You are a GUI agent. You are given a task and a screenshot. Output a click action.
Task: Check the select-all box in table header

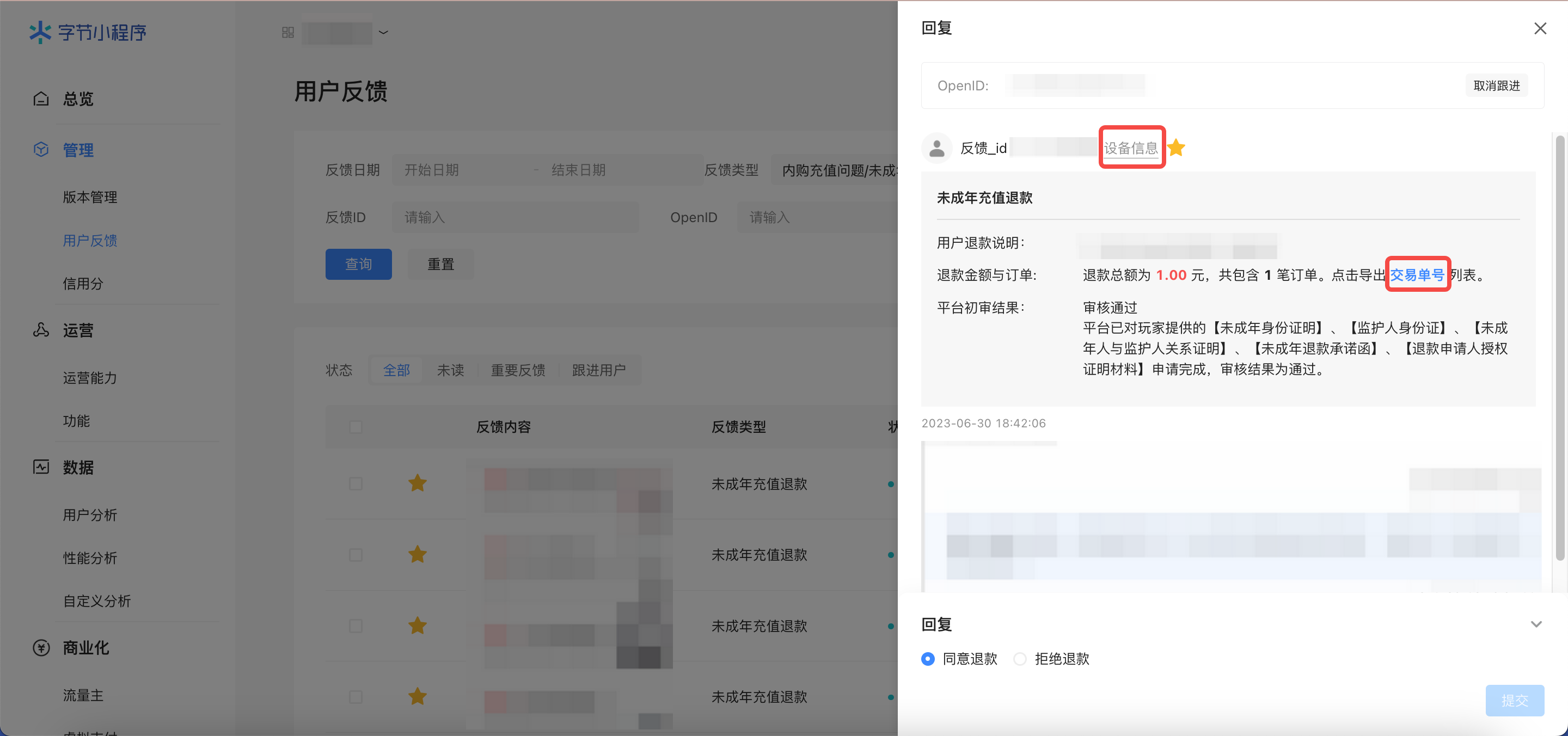point(356,427)
